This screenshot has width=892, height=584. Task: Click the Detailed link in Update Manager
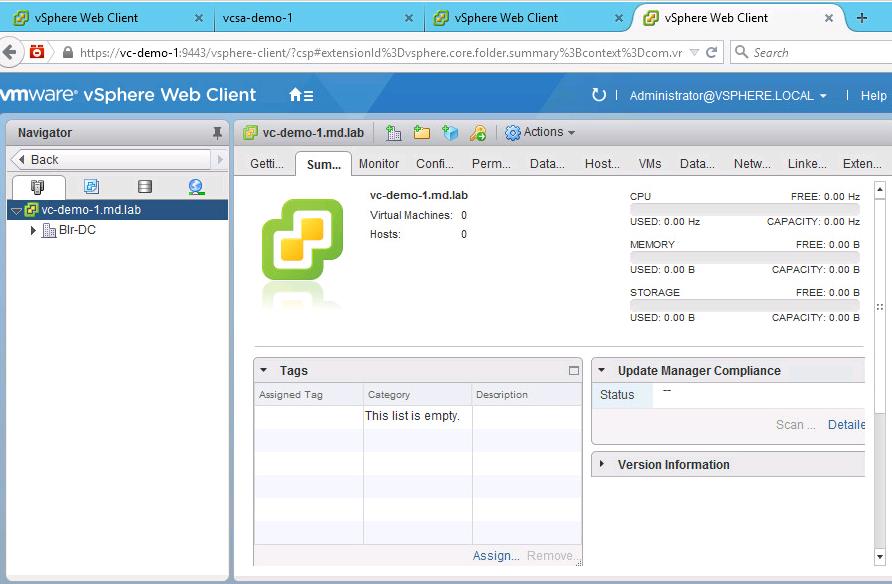(846, 425)
